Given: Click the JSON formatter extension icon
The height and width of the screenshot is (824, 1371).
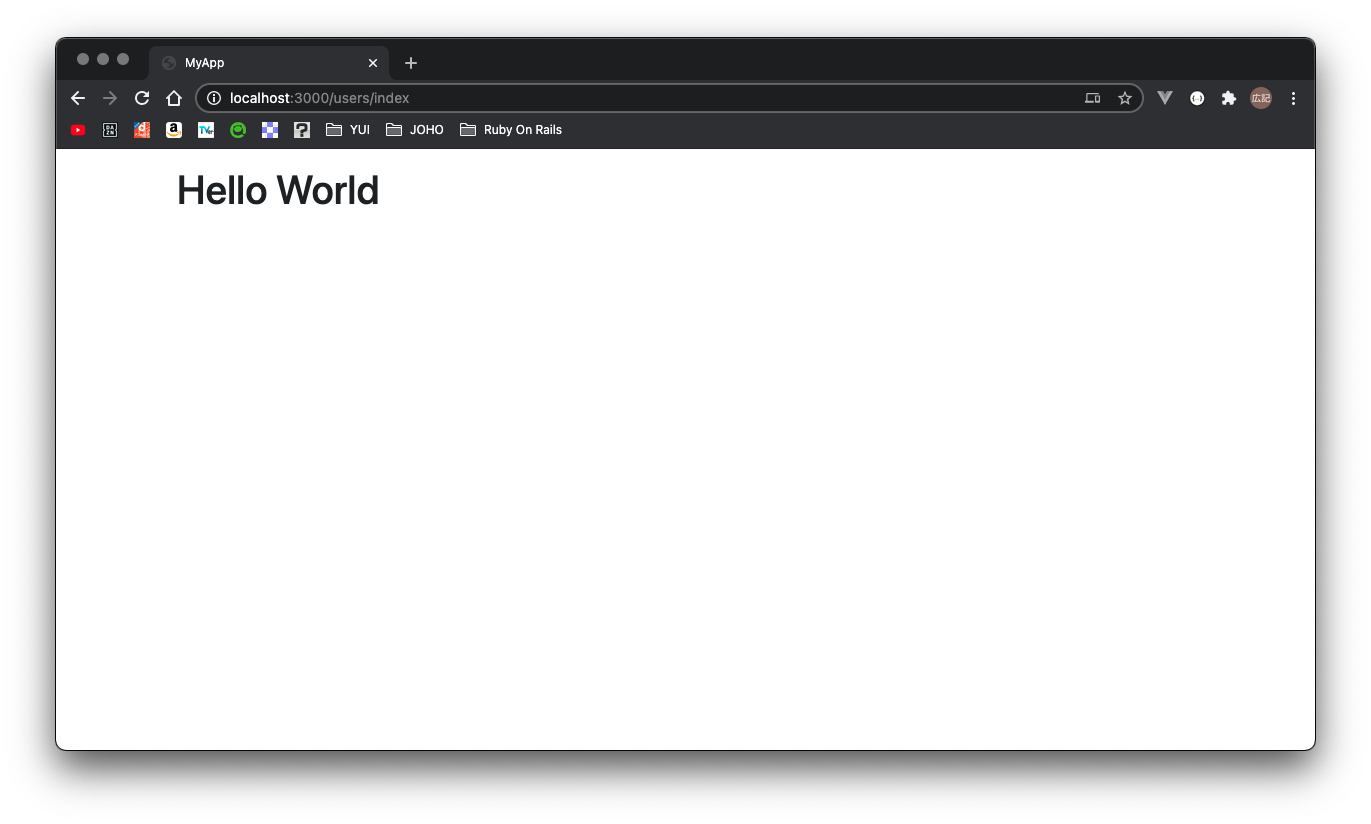Looking at the screenshot, I should pos(1196,98).
